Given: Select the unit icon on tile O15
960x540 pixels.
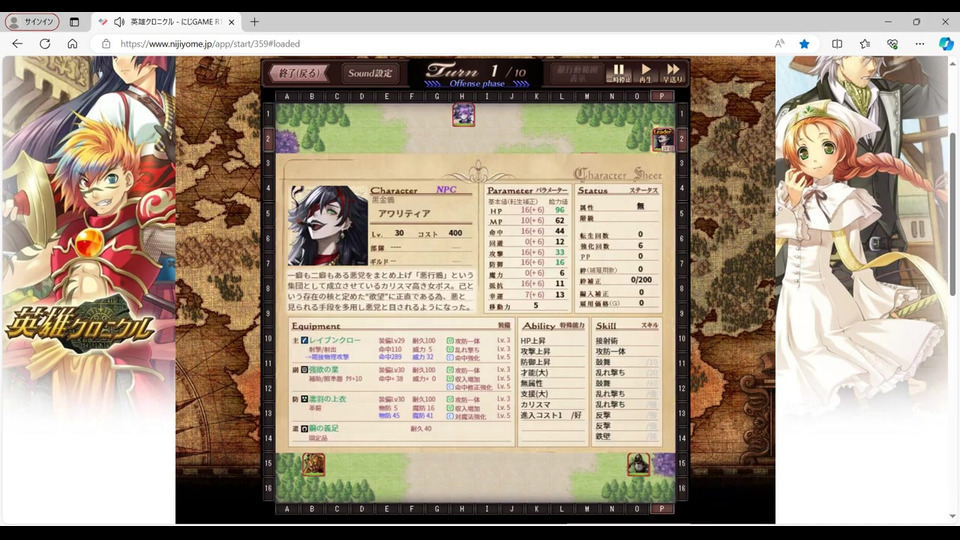Looking at the screenshot, I should (x=638, y=464).
